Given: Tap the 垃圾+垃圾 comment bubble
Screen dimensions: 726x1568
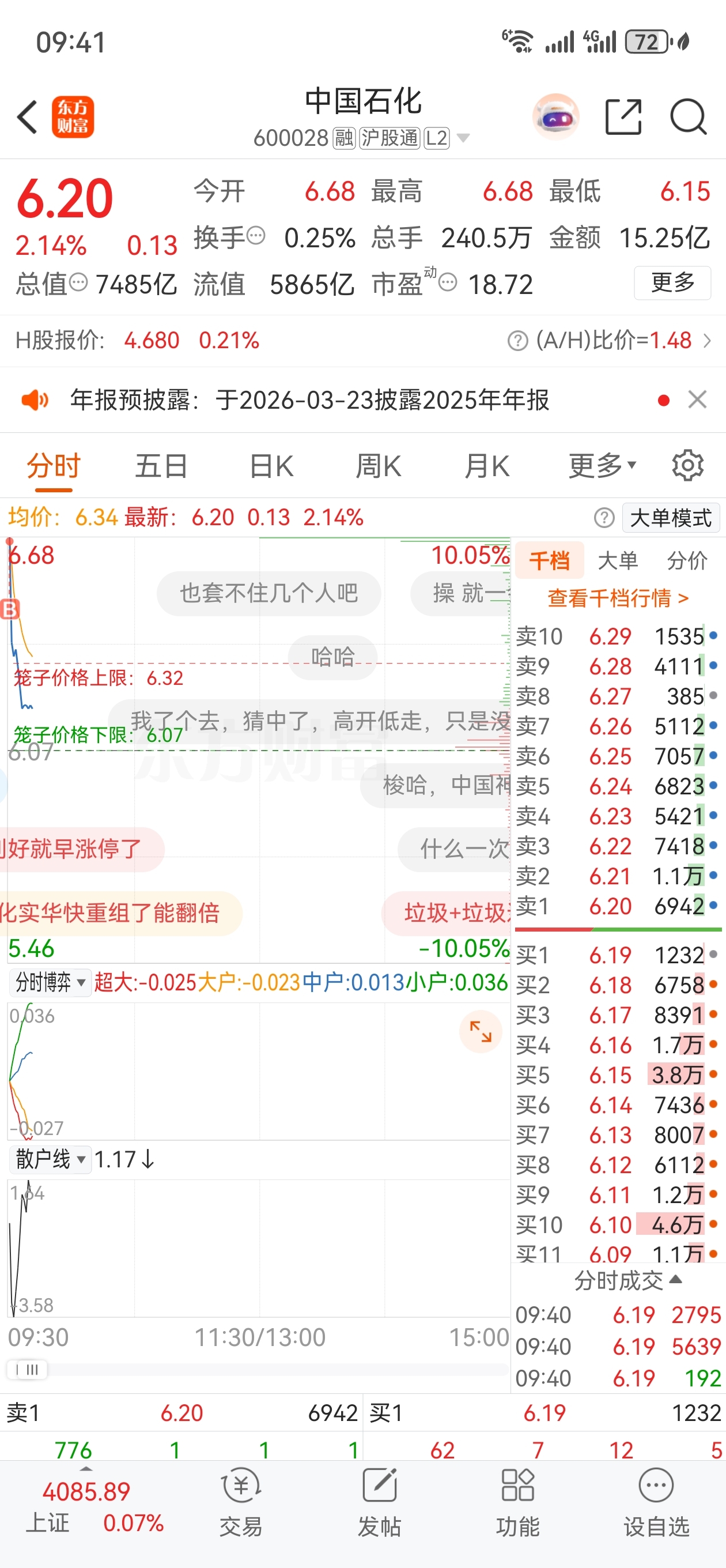Looking at the screenshot, I should click(447, 913).
